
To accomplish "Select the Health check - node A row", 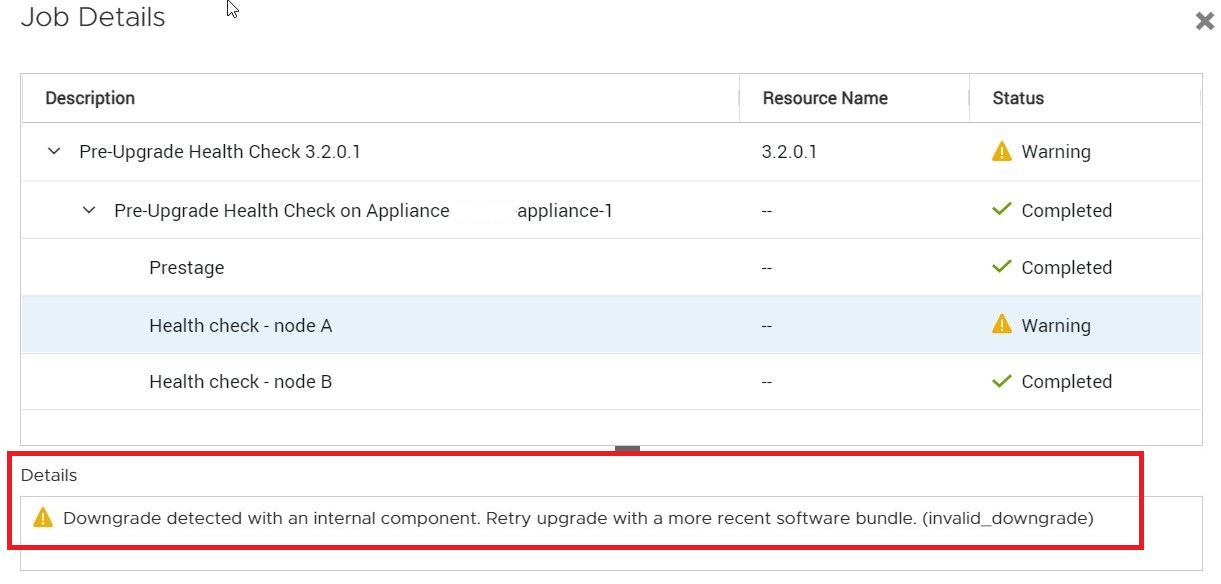I will 240,326.
